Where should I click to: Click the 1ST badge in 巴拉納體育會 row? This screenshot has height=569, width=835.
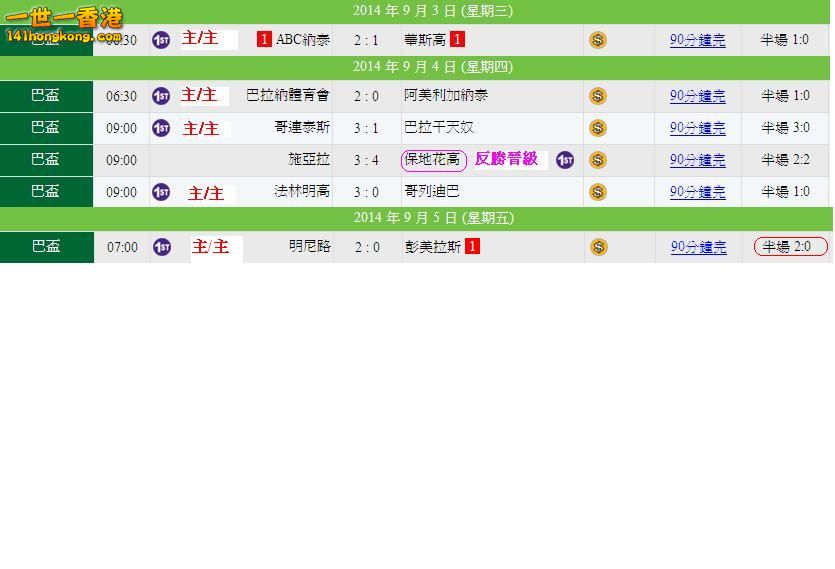click(x=161, y=96)
